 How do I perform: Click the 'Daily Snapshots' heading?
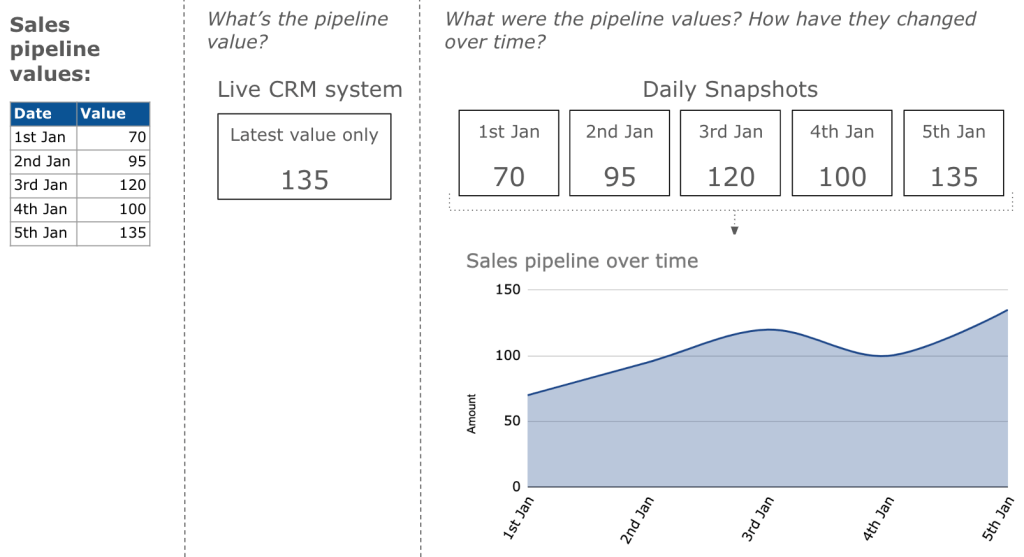point(730,90)
